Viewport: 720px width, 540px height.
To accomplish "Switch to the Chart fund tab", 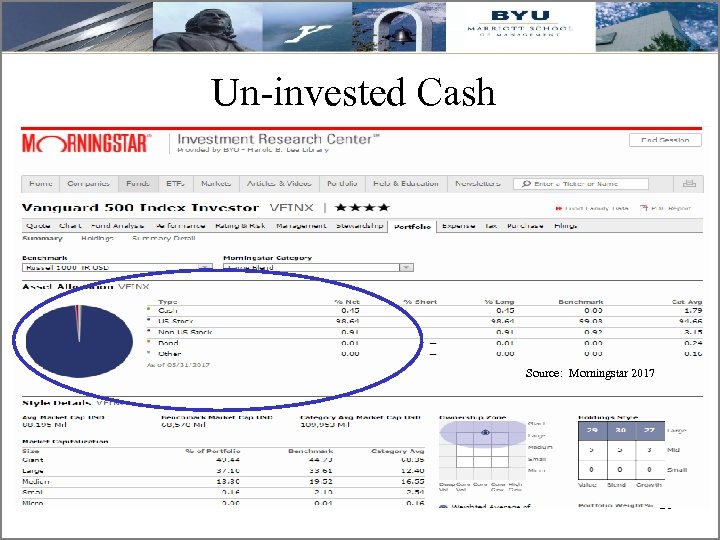I will (70, 226).
